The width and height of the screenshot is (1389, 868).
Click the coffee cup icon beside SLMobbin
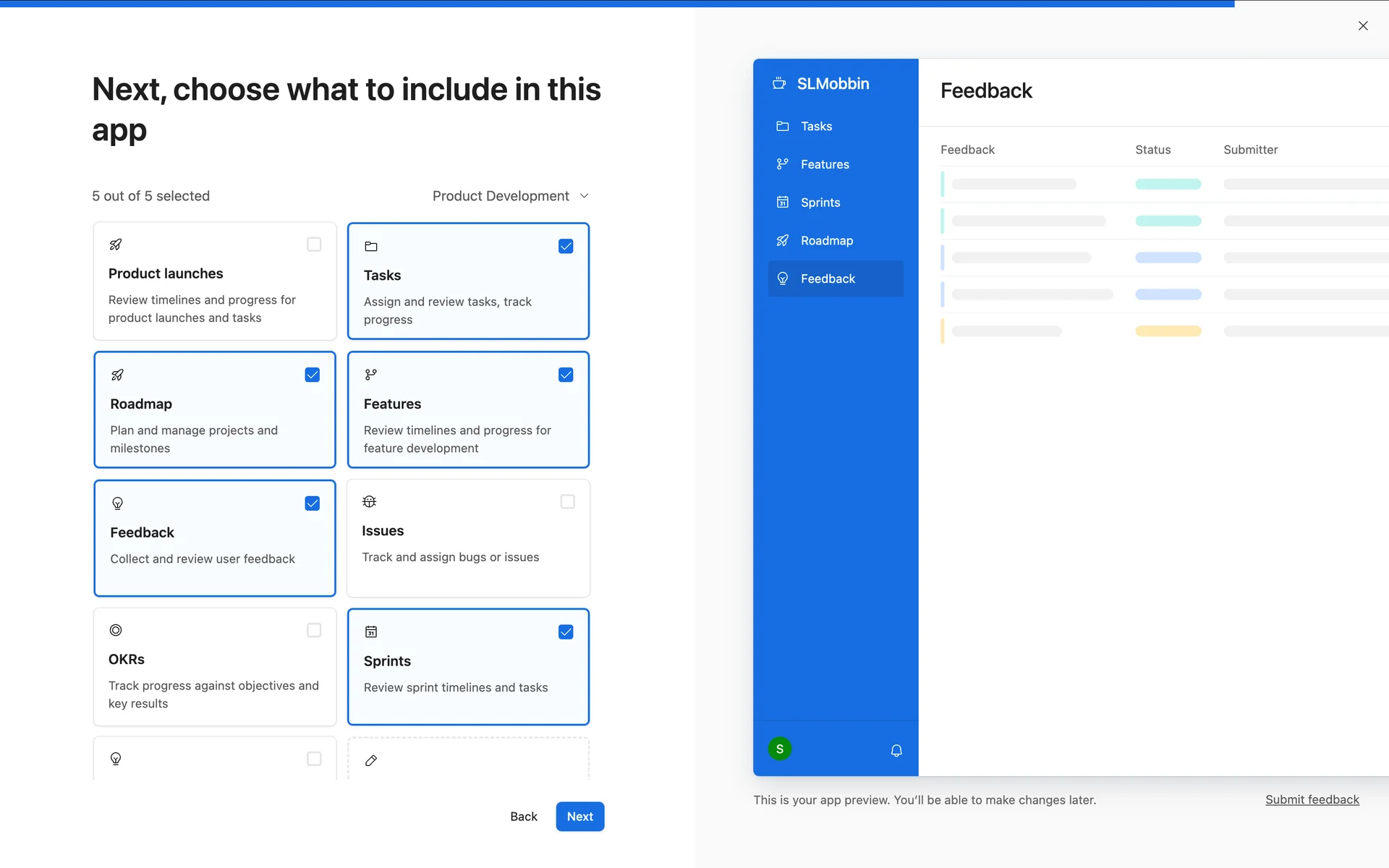(x=779, y=83)
